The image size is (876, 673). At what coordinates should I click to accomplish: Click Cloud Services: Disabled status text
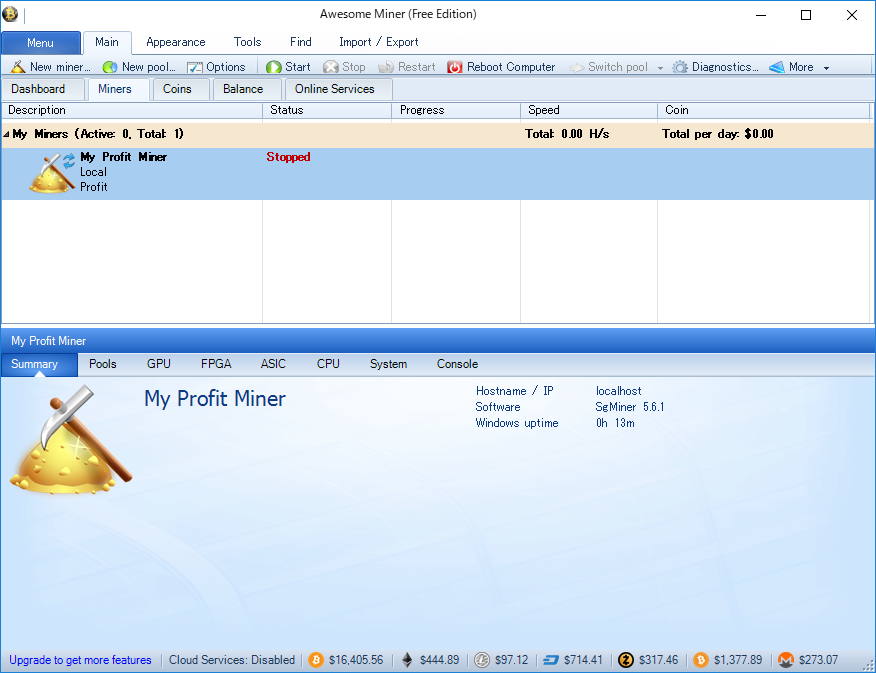coord(232,660)
